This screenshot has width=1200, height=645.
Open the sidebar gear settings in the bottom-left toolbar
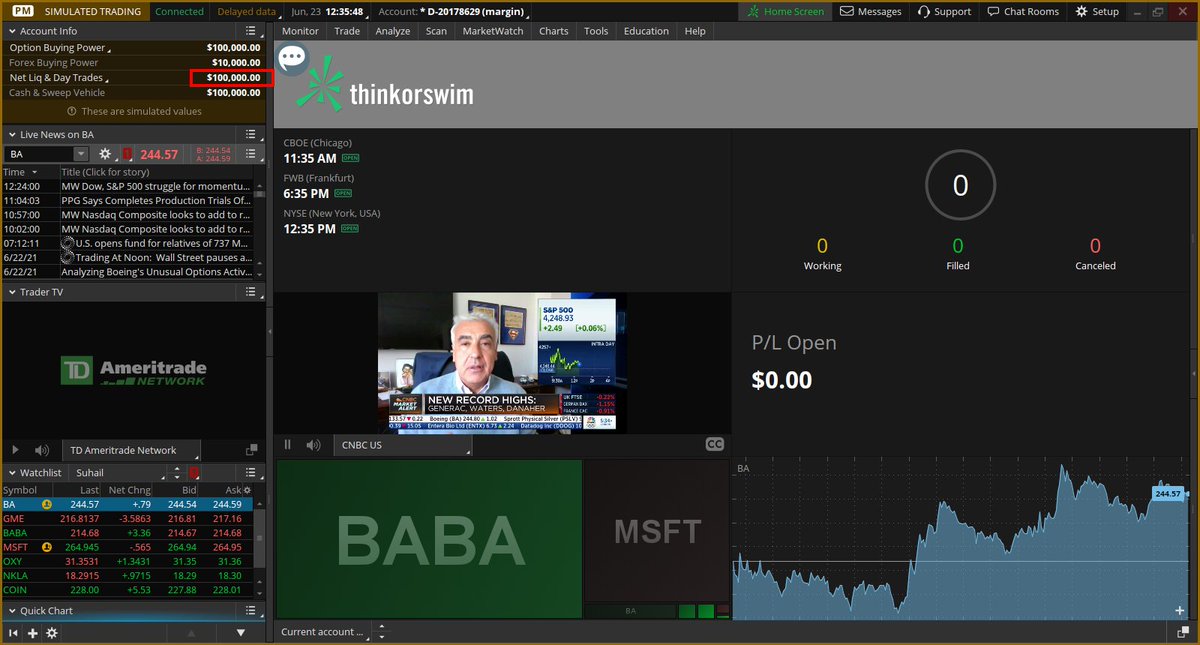[52, 633]
